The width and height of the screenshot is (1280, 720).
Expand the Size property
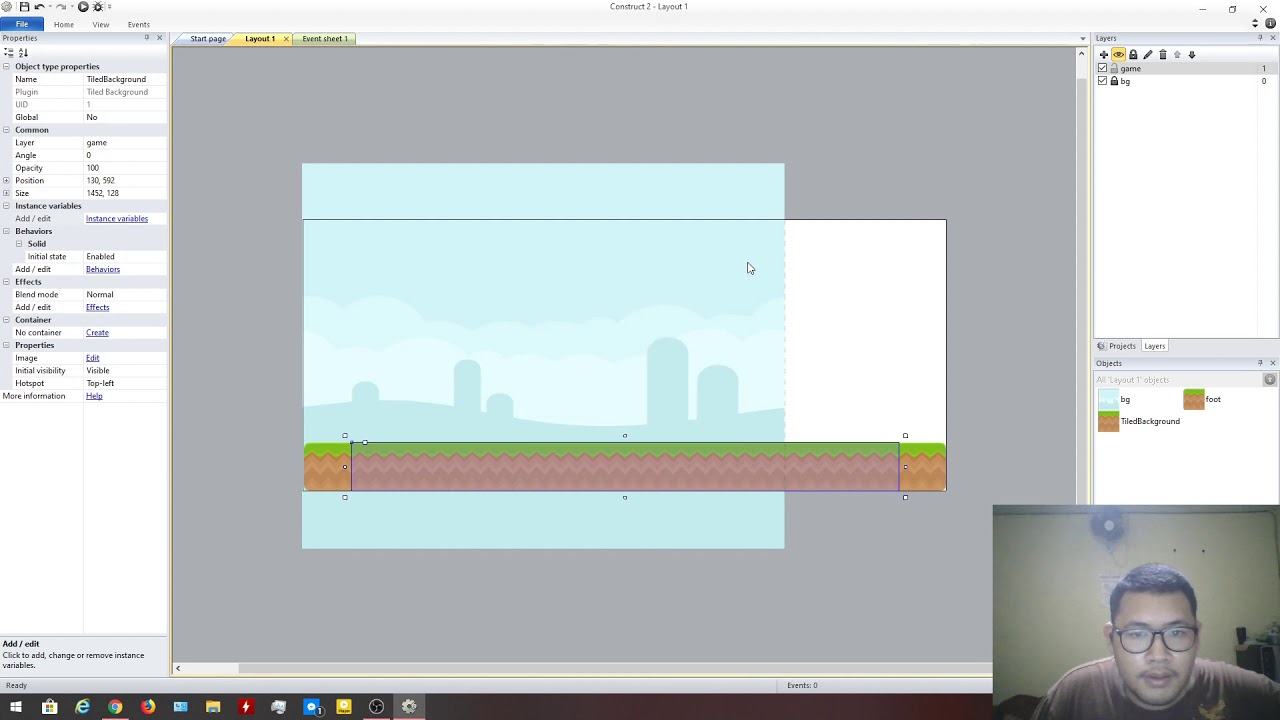6,193
